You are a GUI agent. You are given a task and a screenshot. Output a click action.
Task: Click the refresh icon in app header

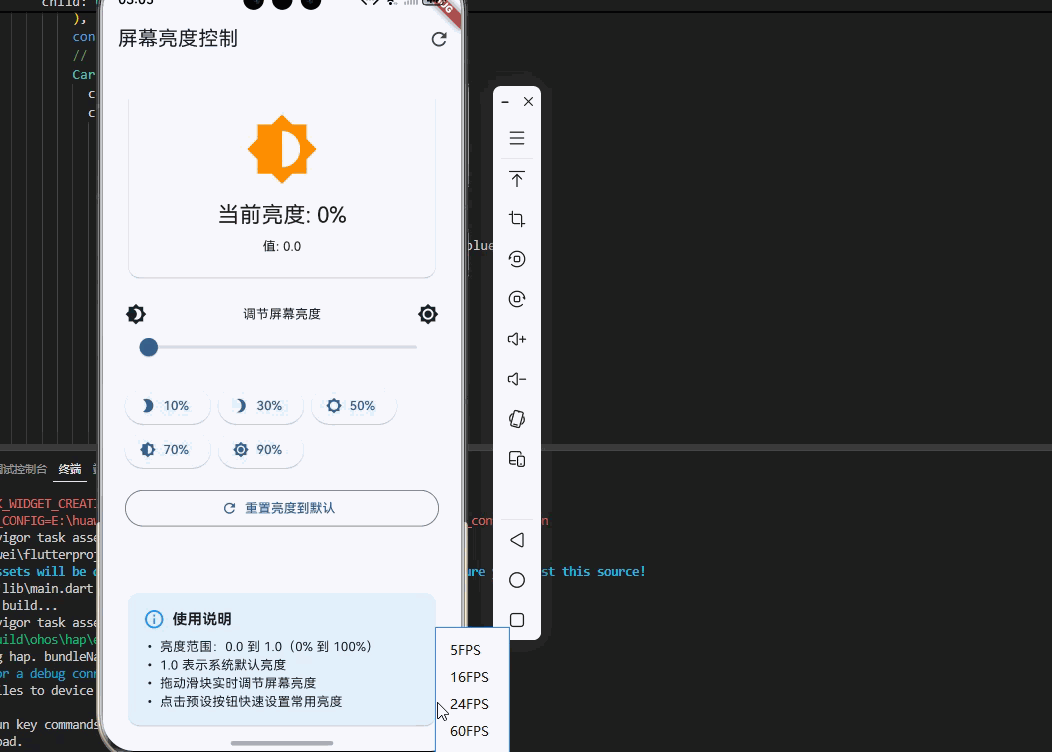(x=439, y=39)
